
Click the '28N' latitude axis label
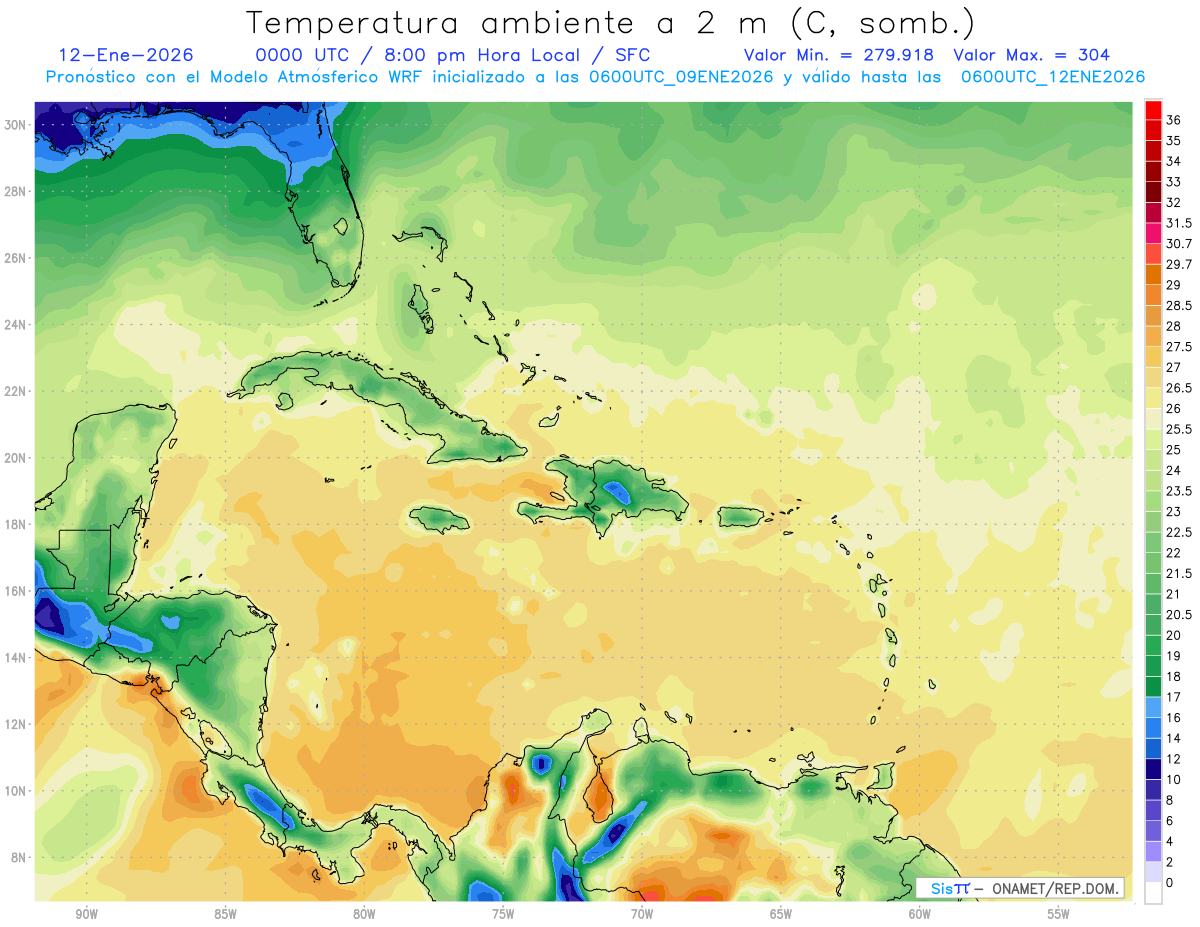tap(17, 191)
